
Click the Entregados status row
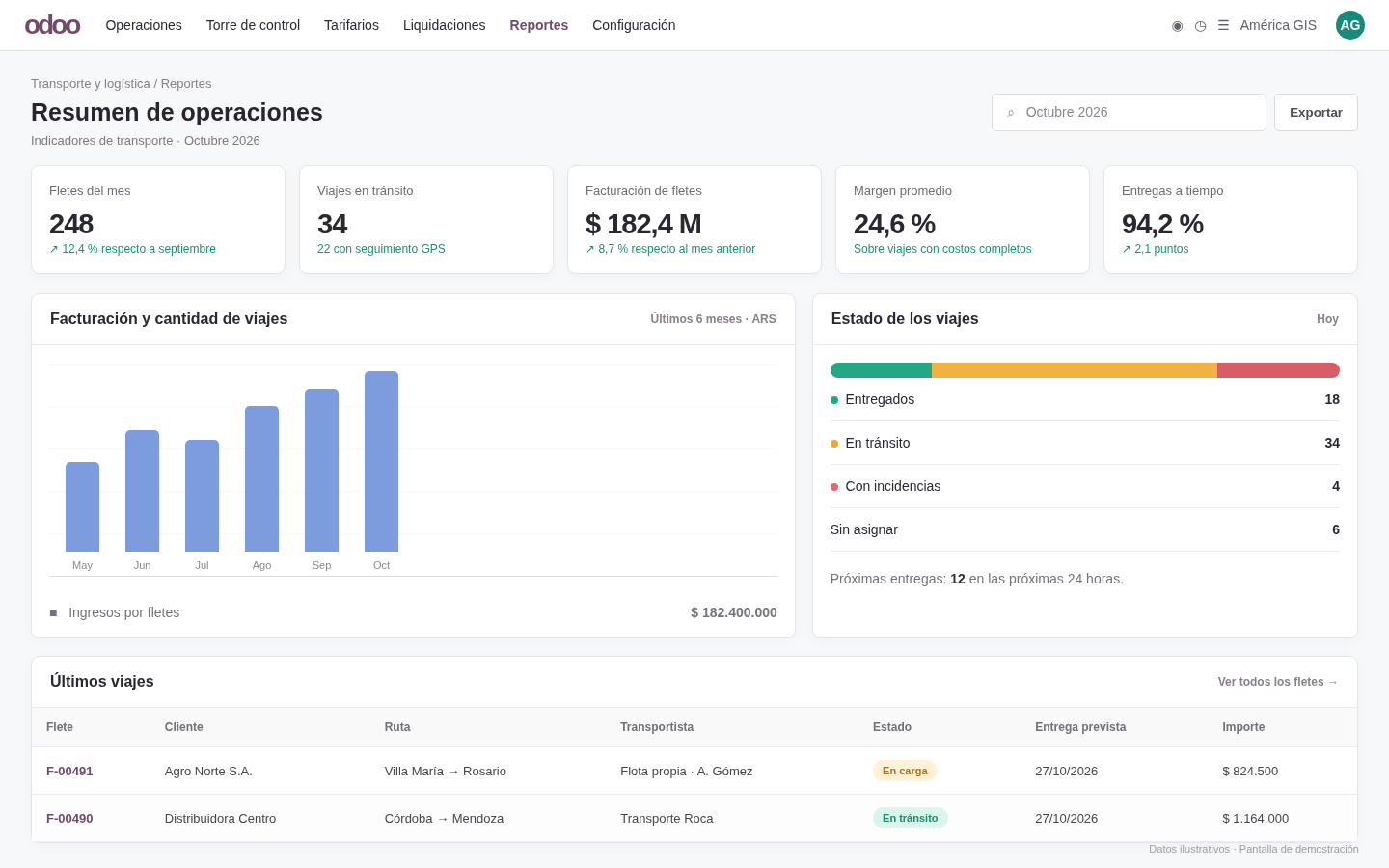tap(1085, 399)
